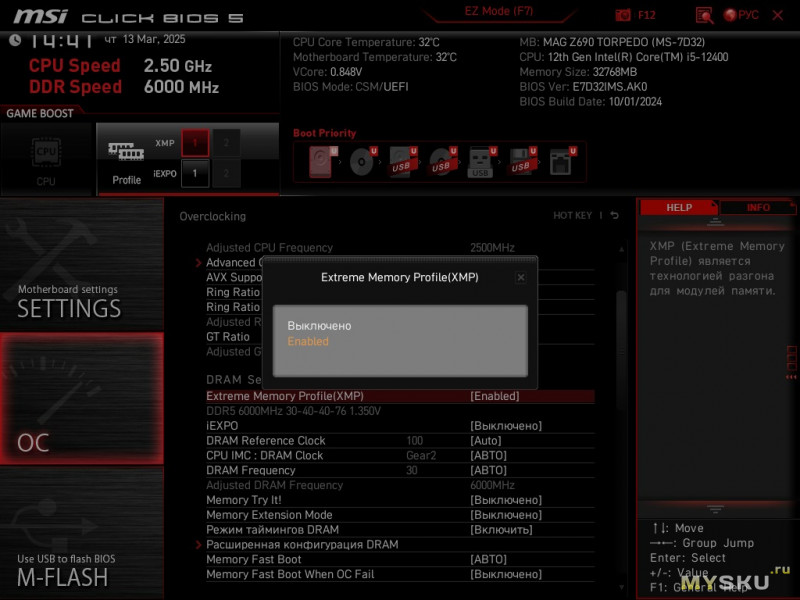
Task: Select the USB key boot device
Action: point(482,162)
